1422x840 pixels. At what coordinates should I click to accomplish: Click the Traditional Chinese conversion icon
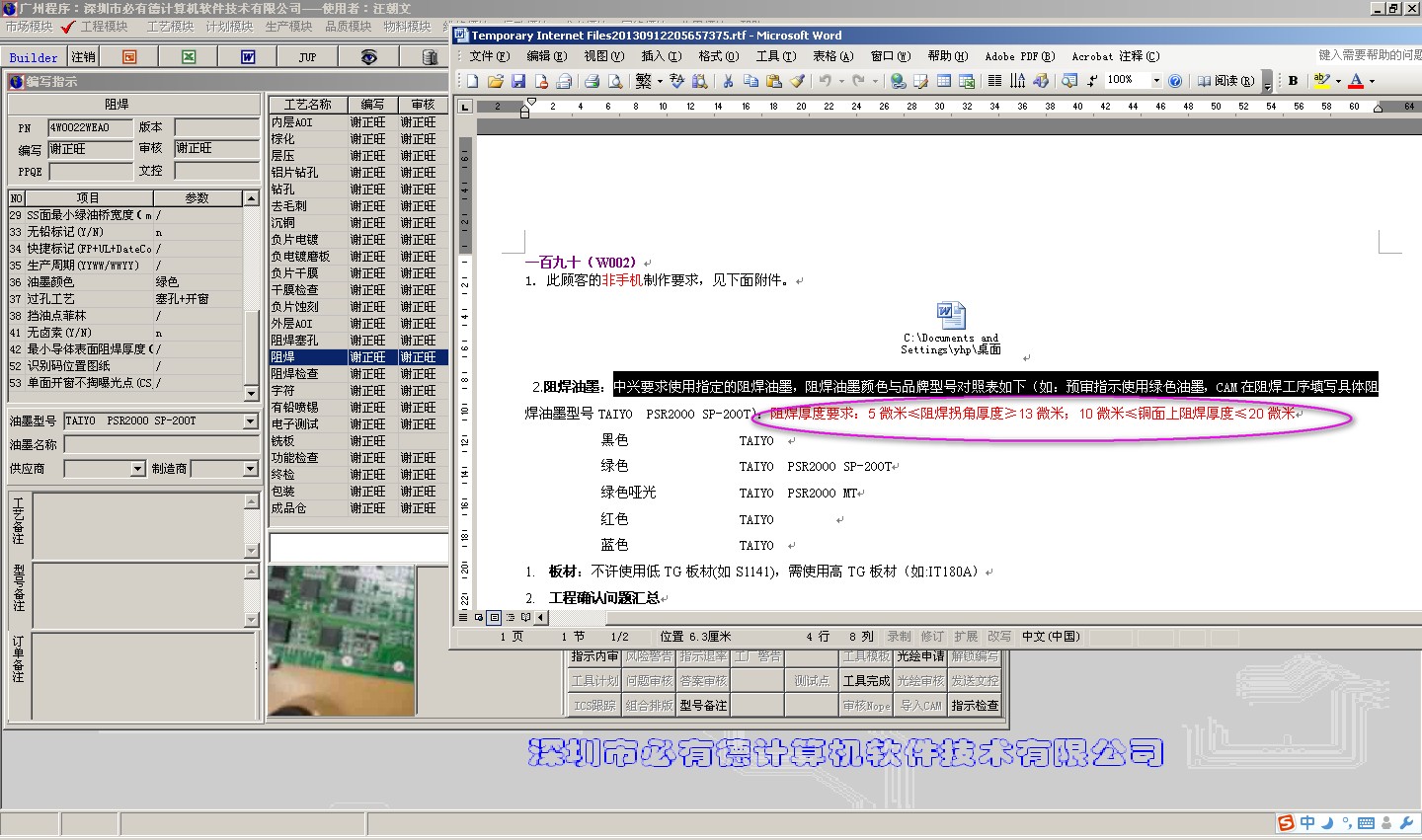(x=644, y=81)
